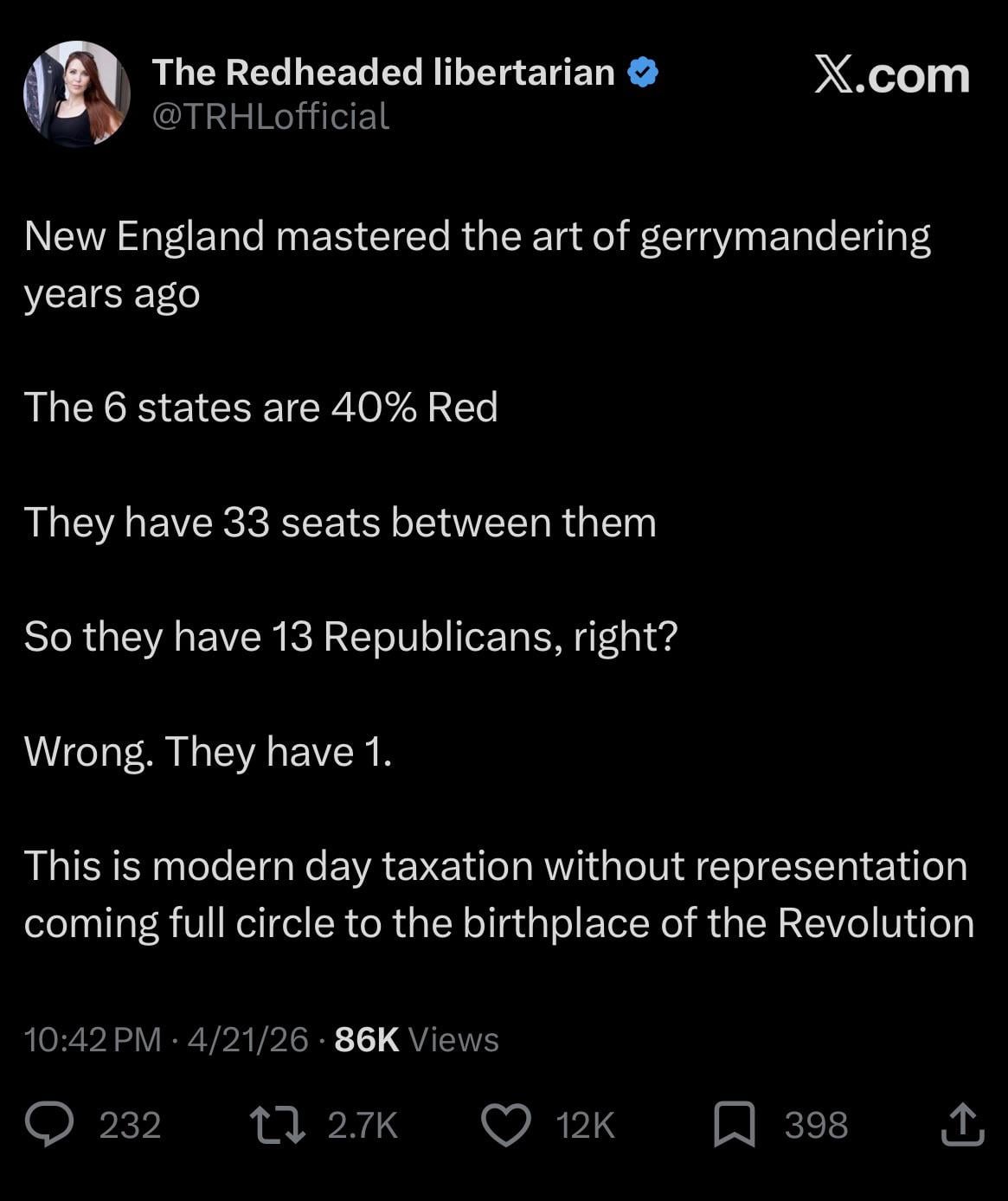Click the 12K likes count
The image size is (1008, 1201).
pos(585,1126)
